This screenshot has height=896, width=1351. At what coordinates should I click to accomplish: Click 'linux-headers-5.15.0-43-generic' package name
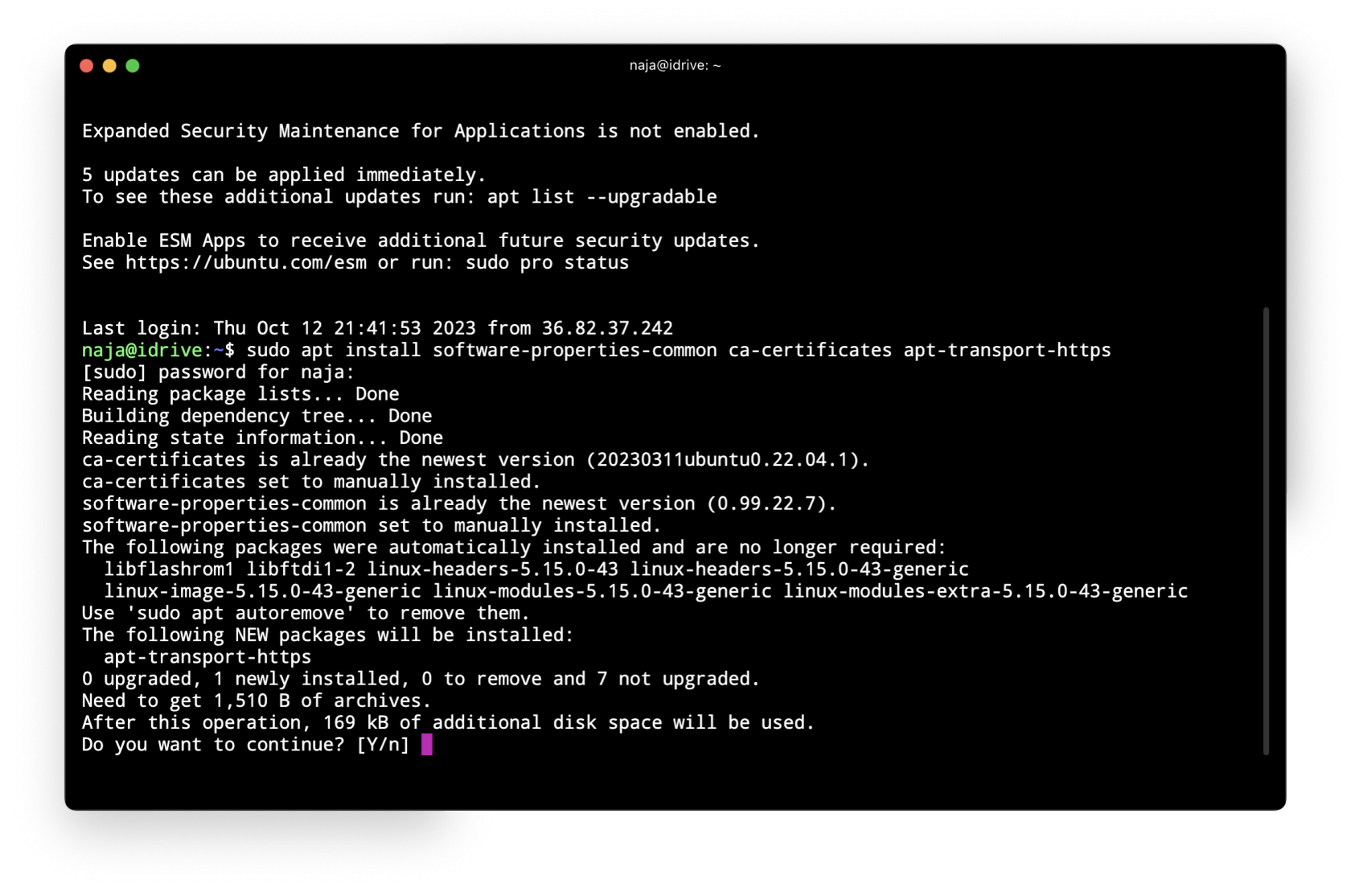(x=799, y=569)
